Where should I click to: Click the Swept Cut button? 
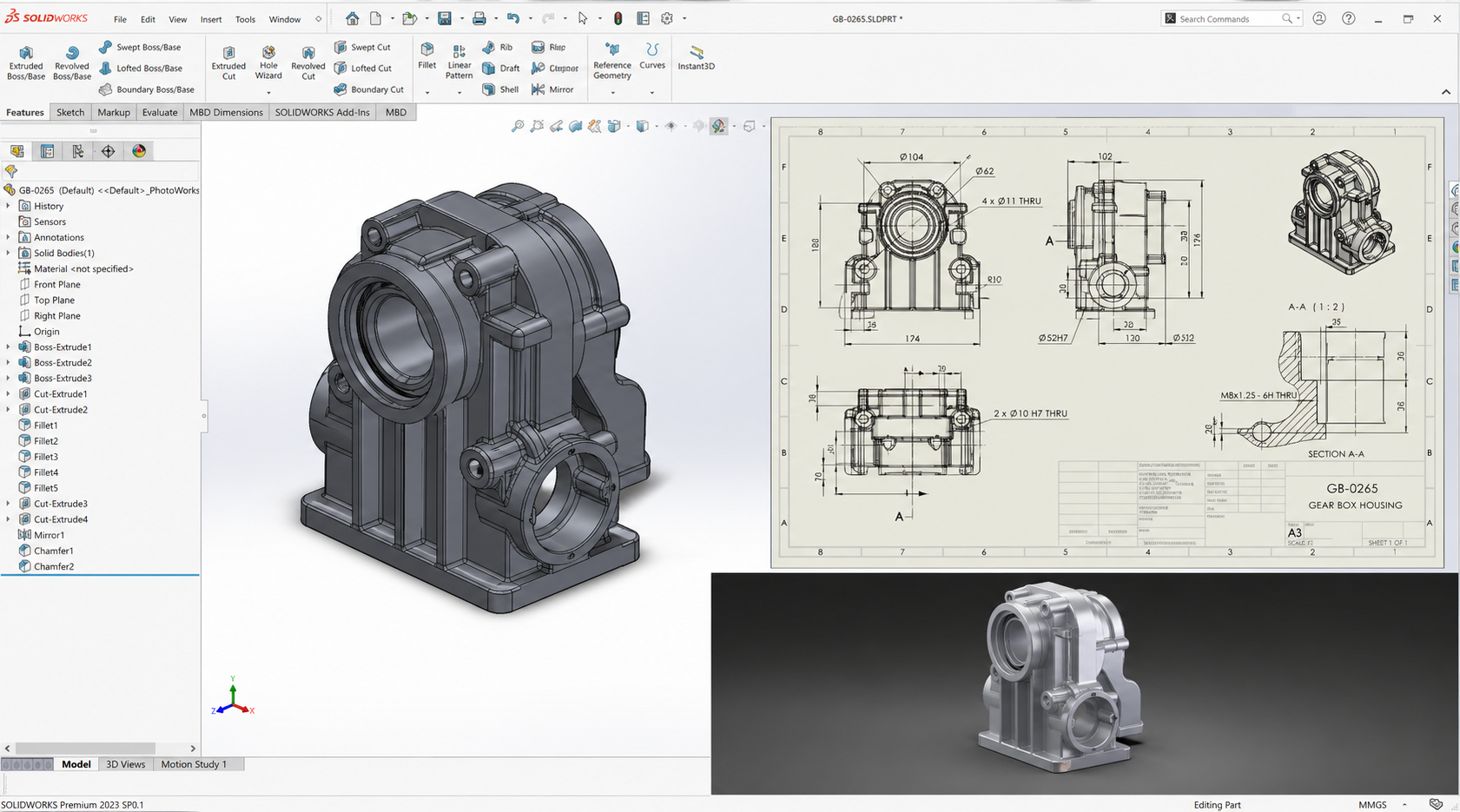(x=362, y=47)
